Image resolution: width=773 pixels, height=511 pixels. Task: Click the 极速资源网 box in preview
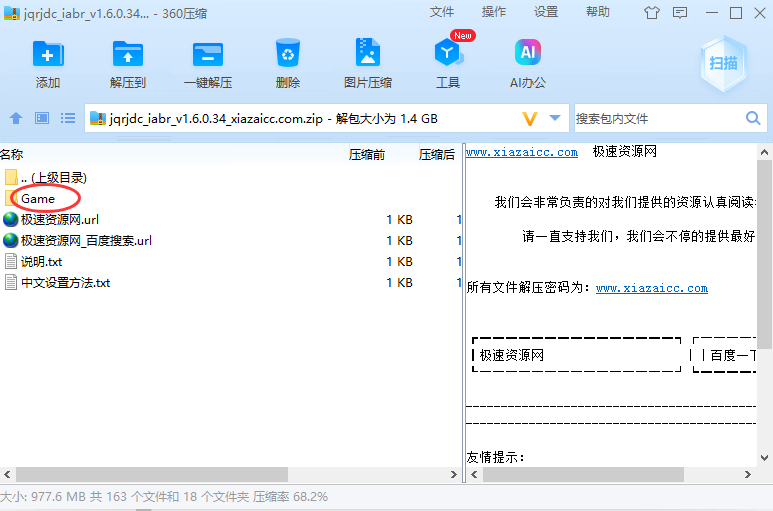pos(576,355)
